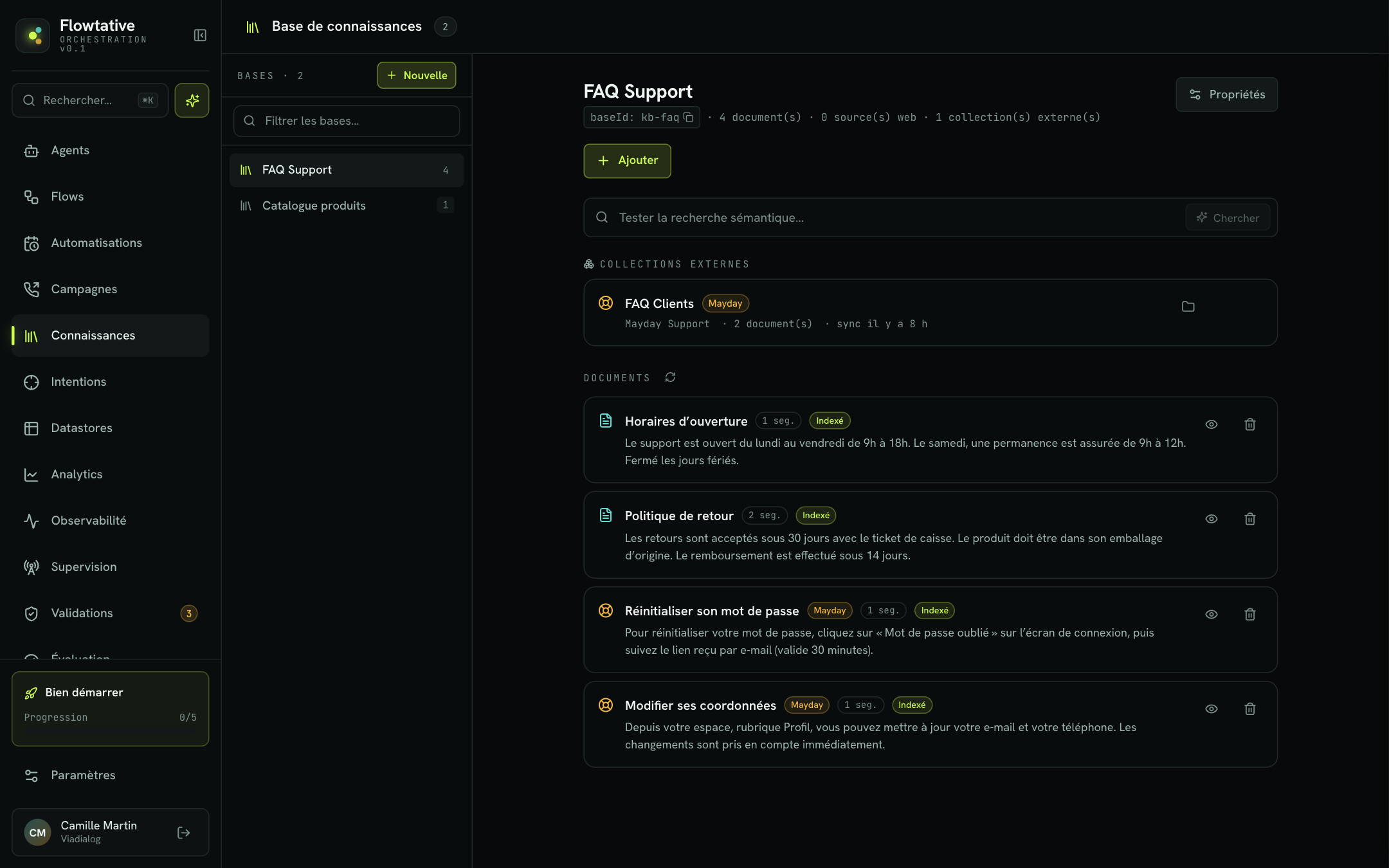The width and height of the screenshot is (1389, 868).
Task: Delete the Horaires d'ouverture document
Action: point(1249,424)
